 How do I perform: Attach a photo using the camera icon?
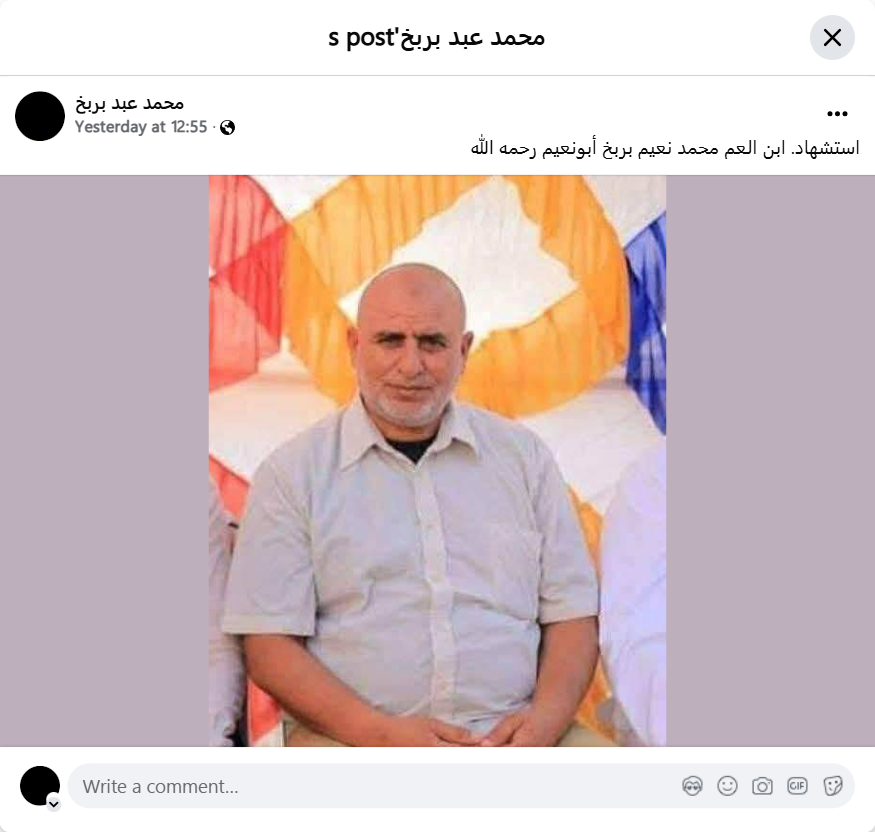[762, 786]
